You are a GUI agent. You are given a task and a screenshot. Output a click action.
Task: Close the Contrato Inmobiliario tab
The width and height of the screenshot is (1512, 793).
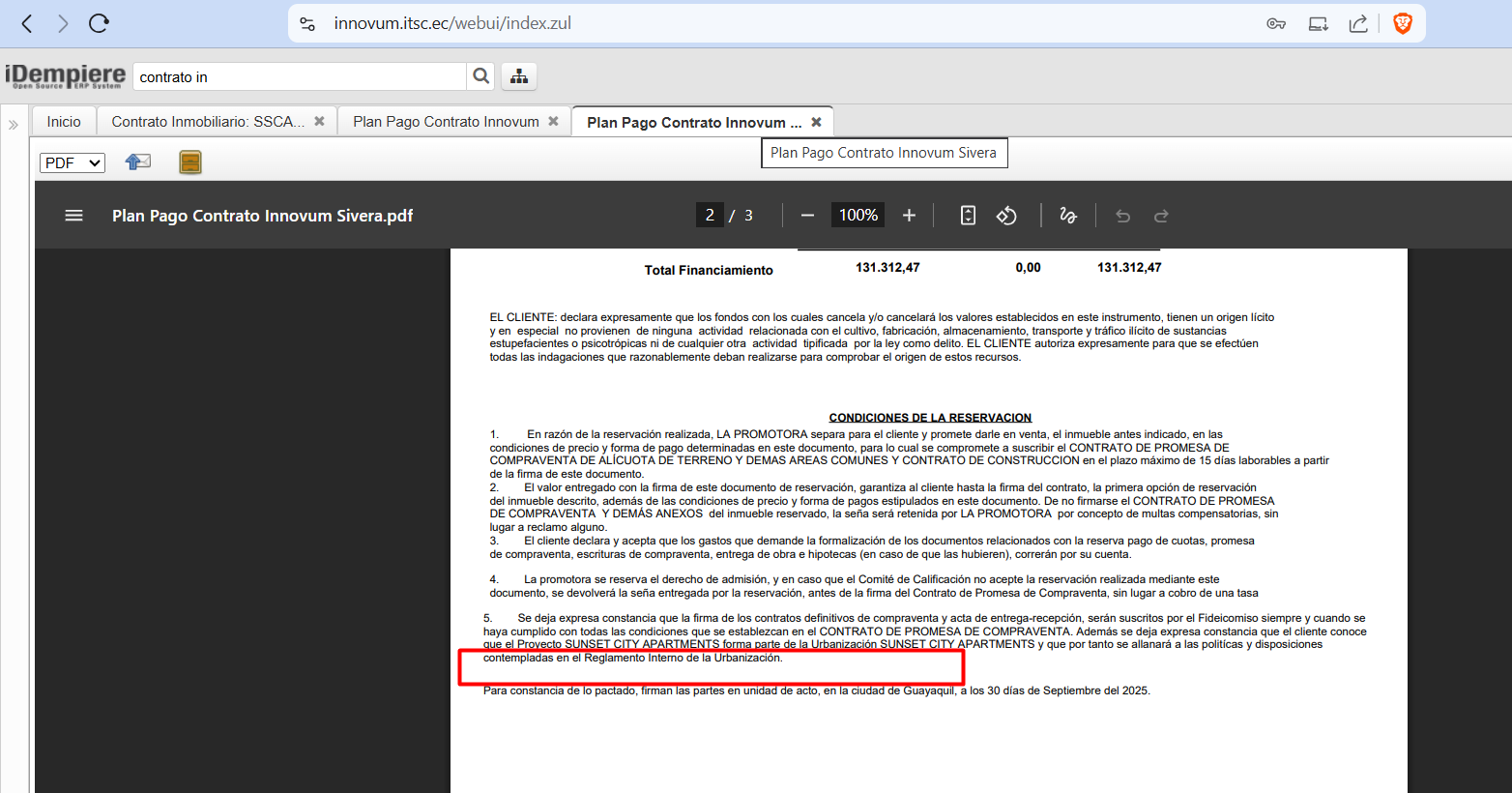(x=319, y=122)
